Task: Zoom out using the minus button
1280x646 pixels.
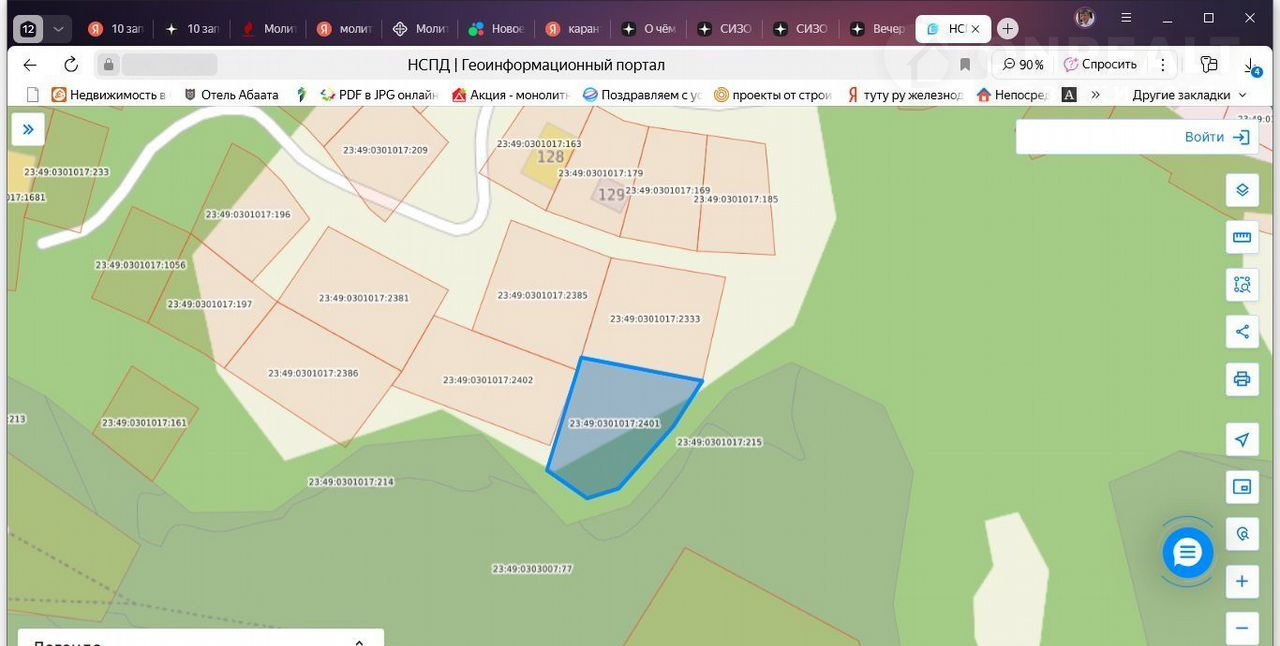Action: (x=1242, y=628)
